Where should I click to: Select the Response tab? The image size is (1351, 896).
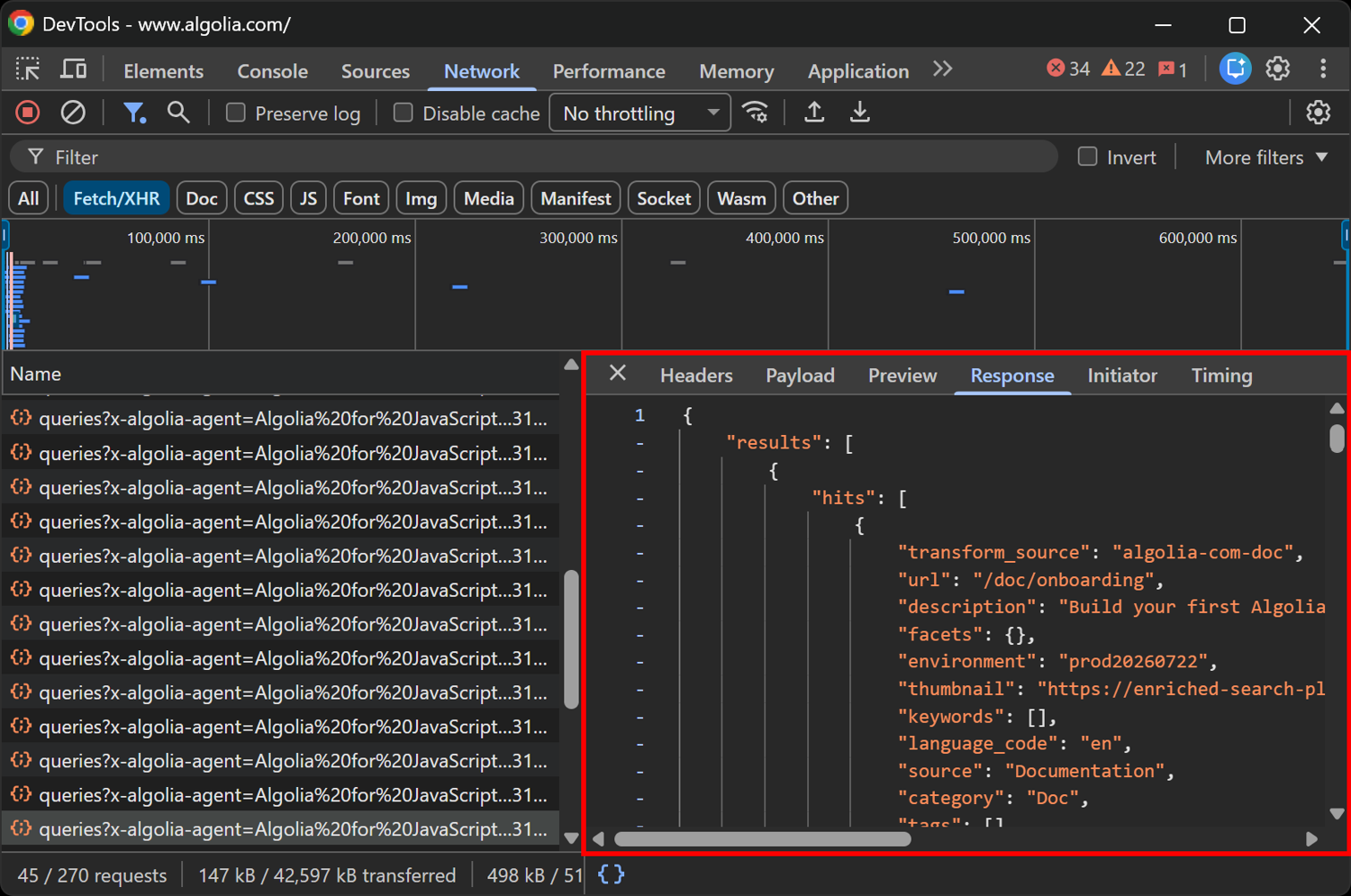[x=1011, y=375]
